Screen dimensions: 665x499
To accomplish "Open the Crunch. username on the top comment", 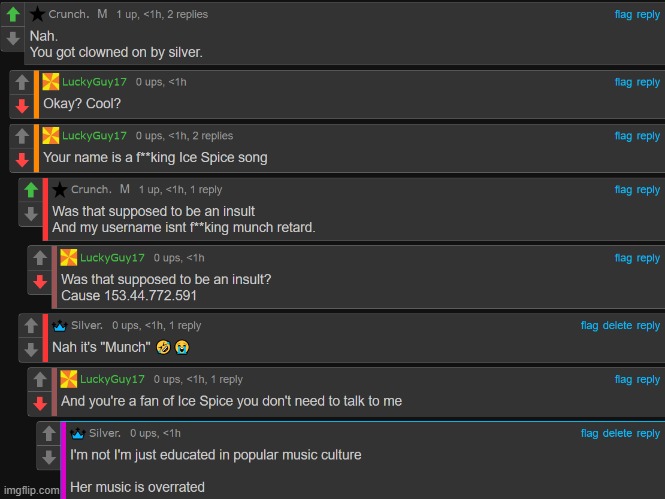I will [67, 15].
